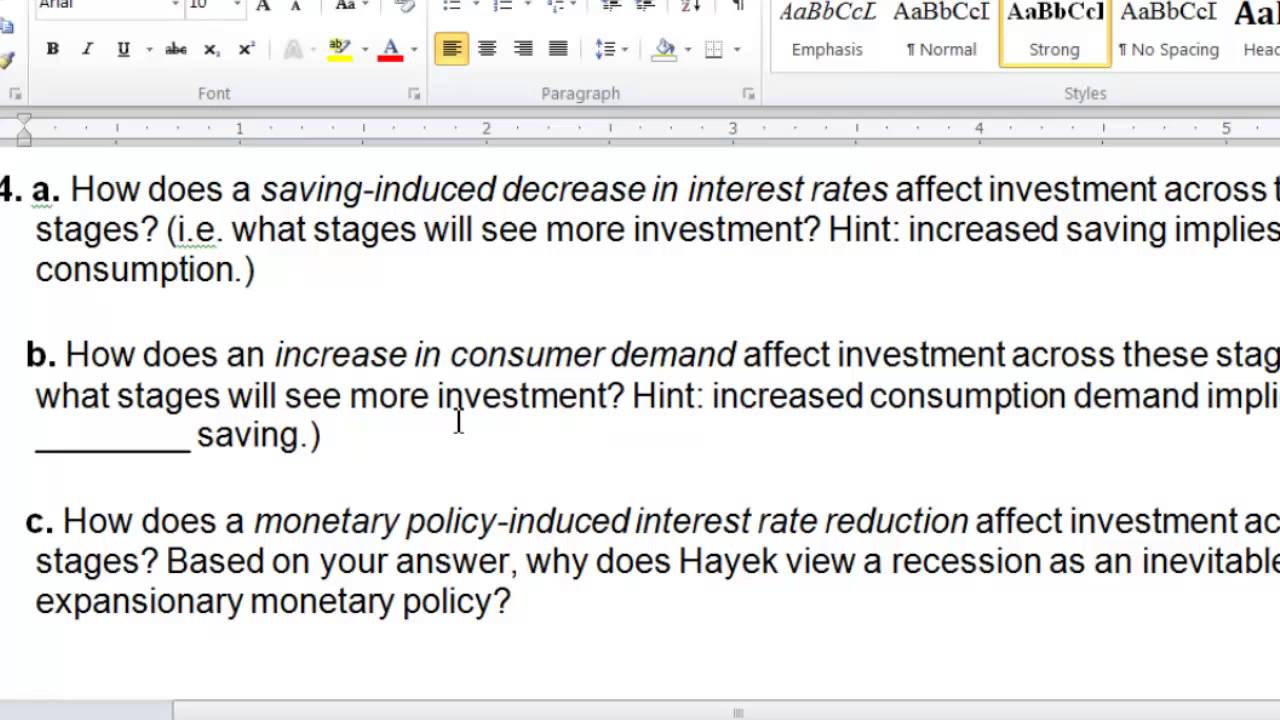Open the Clipboard pane launcher

pyautogui.click(x=14, y=93)
